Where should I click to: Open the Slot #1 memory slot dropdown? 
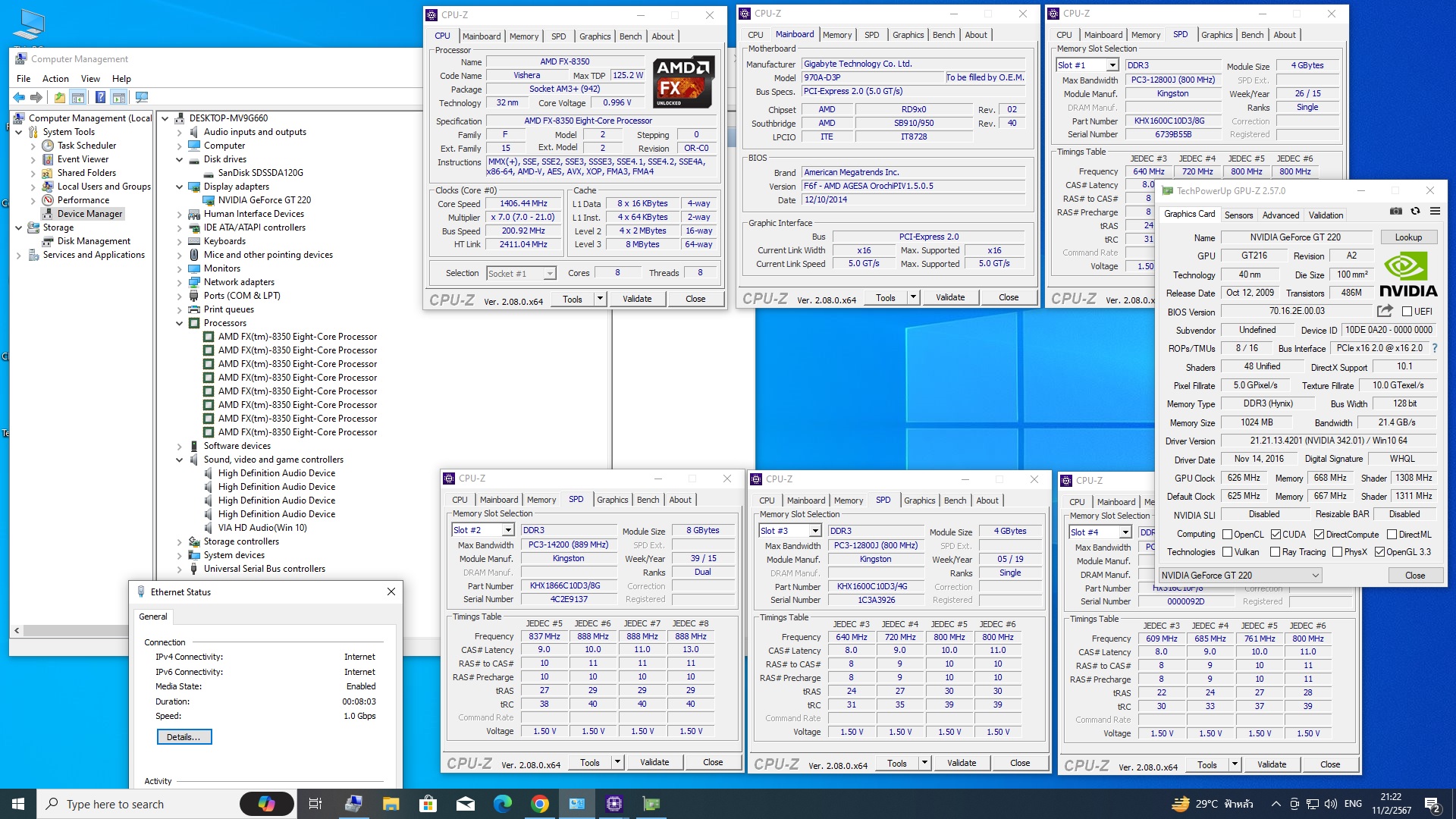pyautogui.click(x=1112, y=65)
